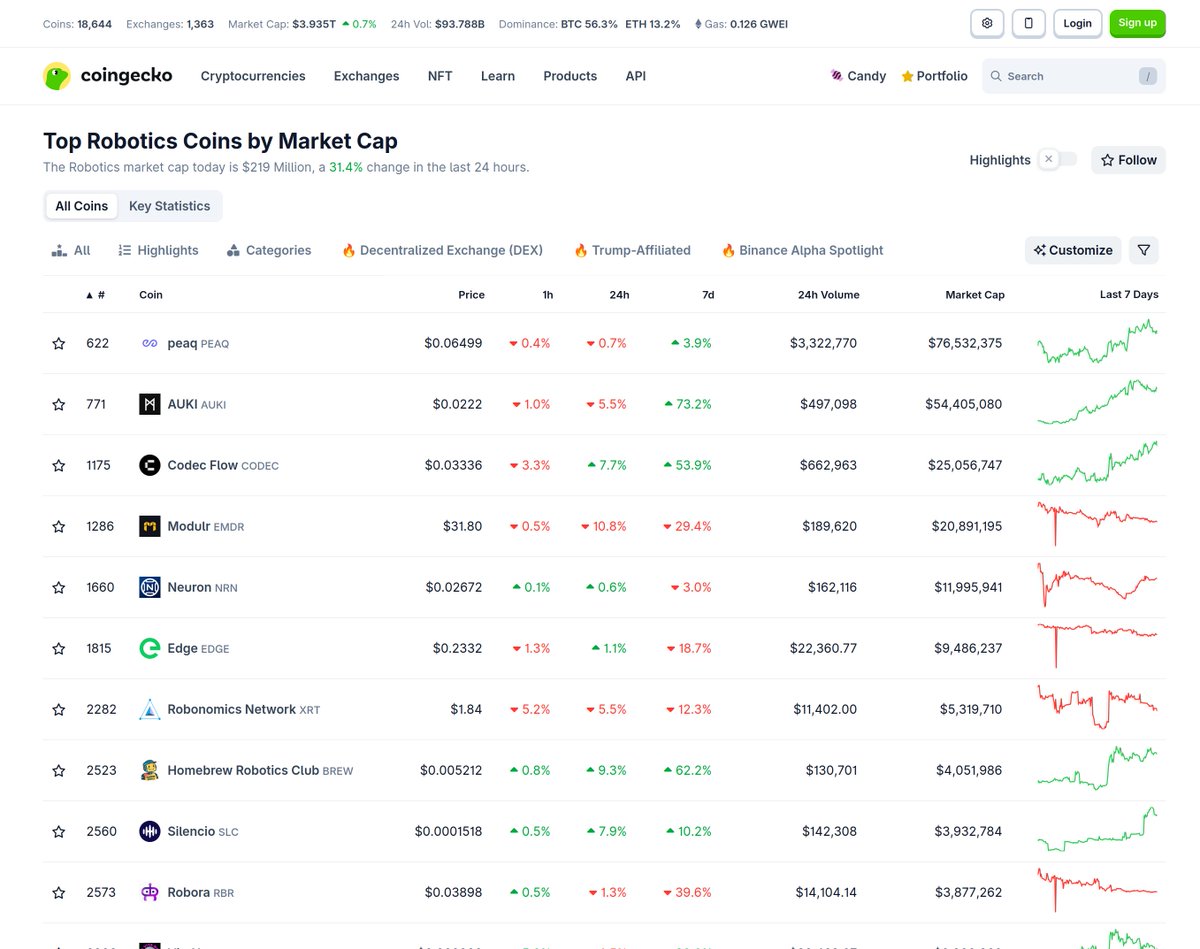Star the AUKI coin as favorite
Image resolution: width=1200 pixels, height=949 pixels.
pos(58,404)
